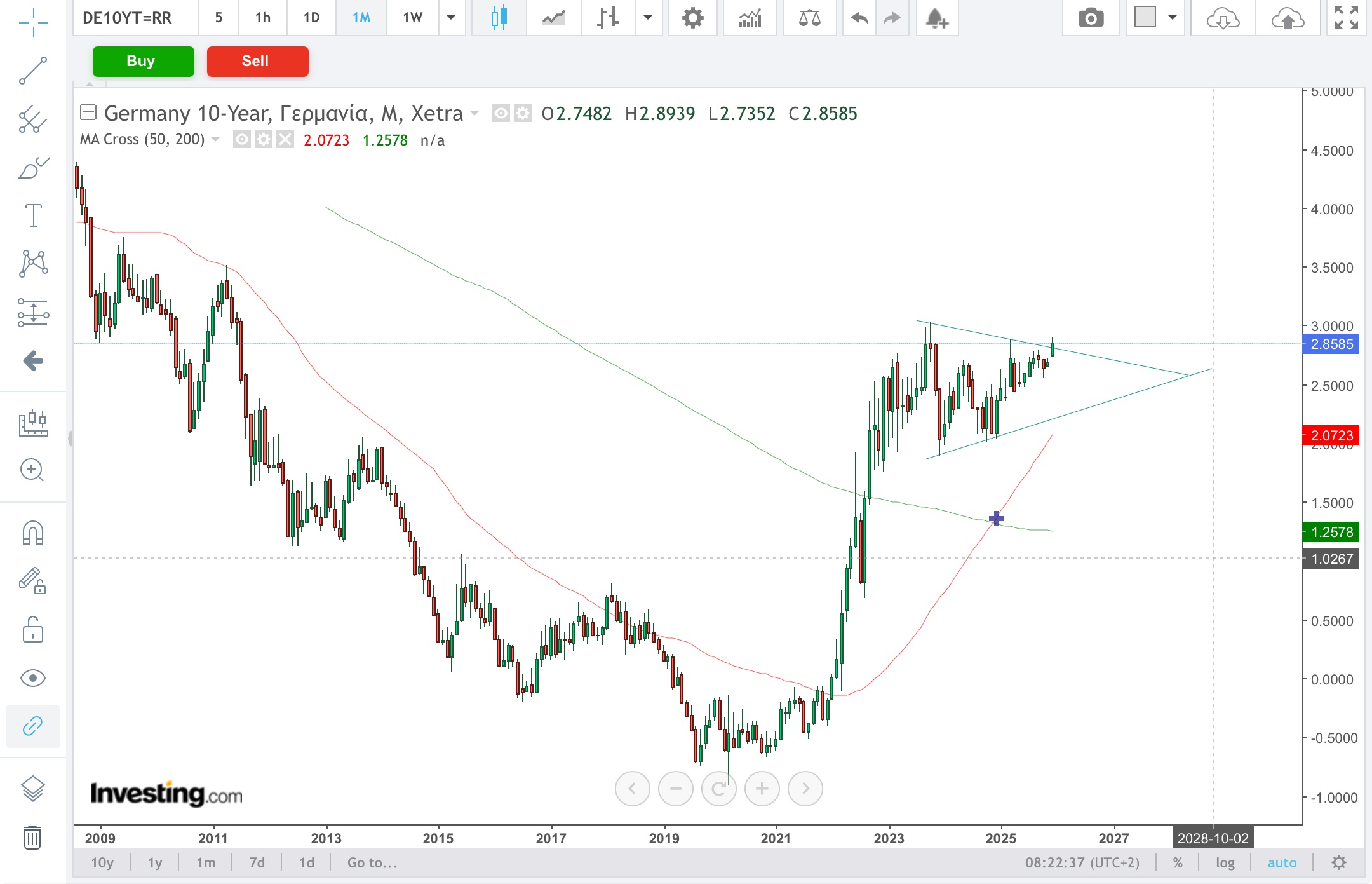This screenshot has height=884, width=1372.
Task: Toggle auto scale option
Action: pyautogui.click(x=1282, y=862)
